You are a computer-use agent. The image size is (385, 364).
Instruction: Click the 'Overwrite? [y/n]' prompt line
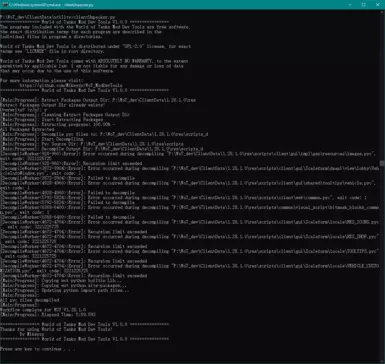24,110
